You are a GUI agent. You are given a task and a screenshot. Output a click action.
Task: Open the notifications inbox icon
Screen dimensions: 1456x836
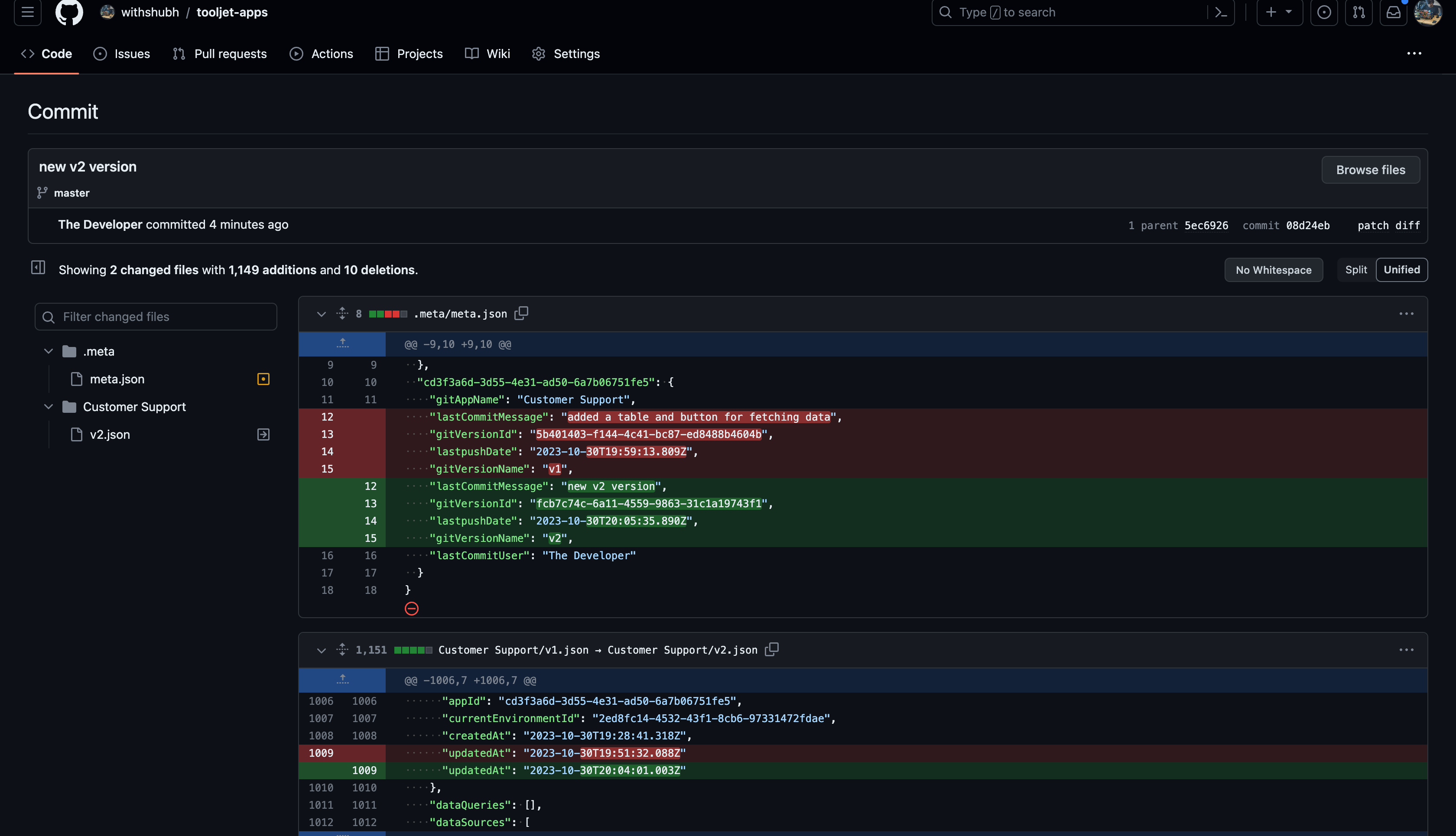(x=1394, y=12)
